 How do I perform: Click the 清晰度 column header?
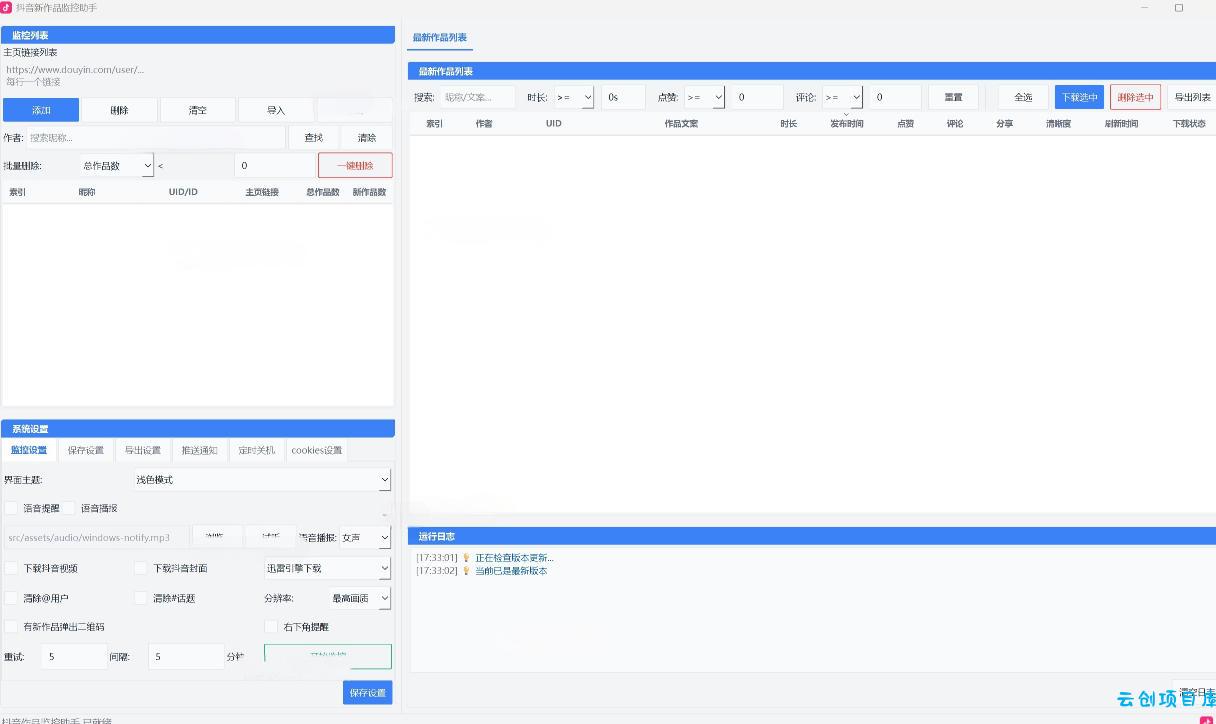click(1058, 124)
